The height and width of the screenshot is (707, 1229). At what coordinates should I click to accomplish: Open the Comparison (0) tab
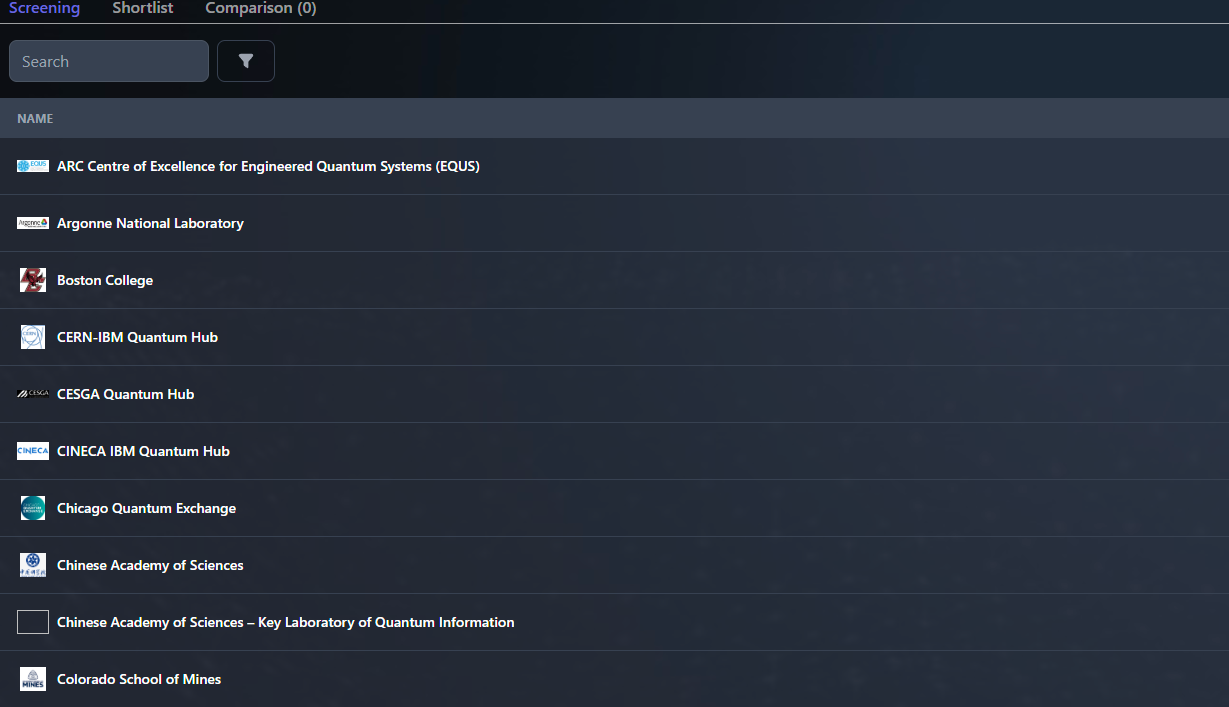(260, 8)
